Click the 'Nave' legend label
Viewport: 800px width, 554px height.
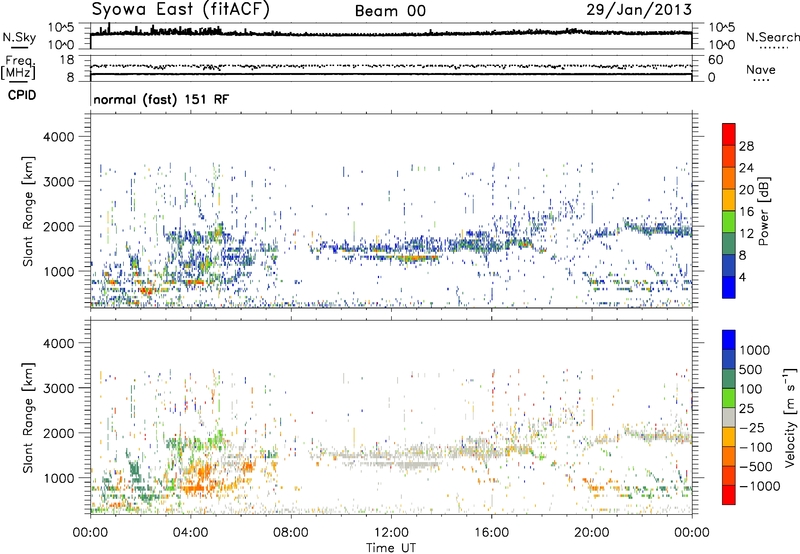[761, 69]
